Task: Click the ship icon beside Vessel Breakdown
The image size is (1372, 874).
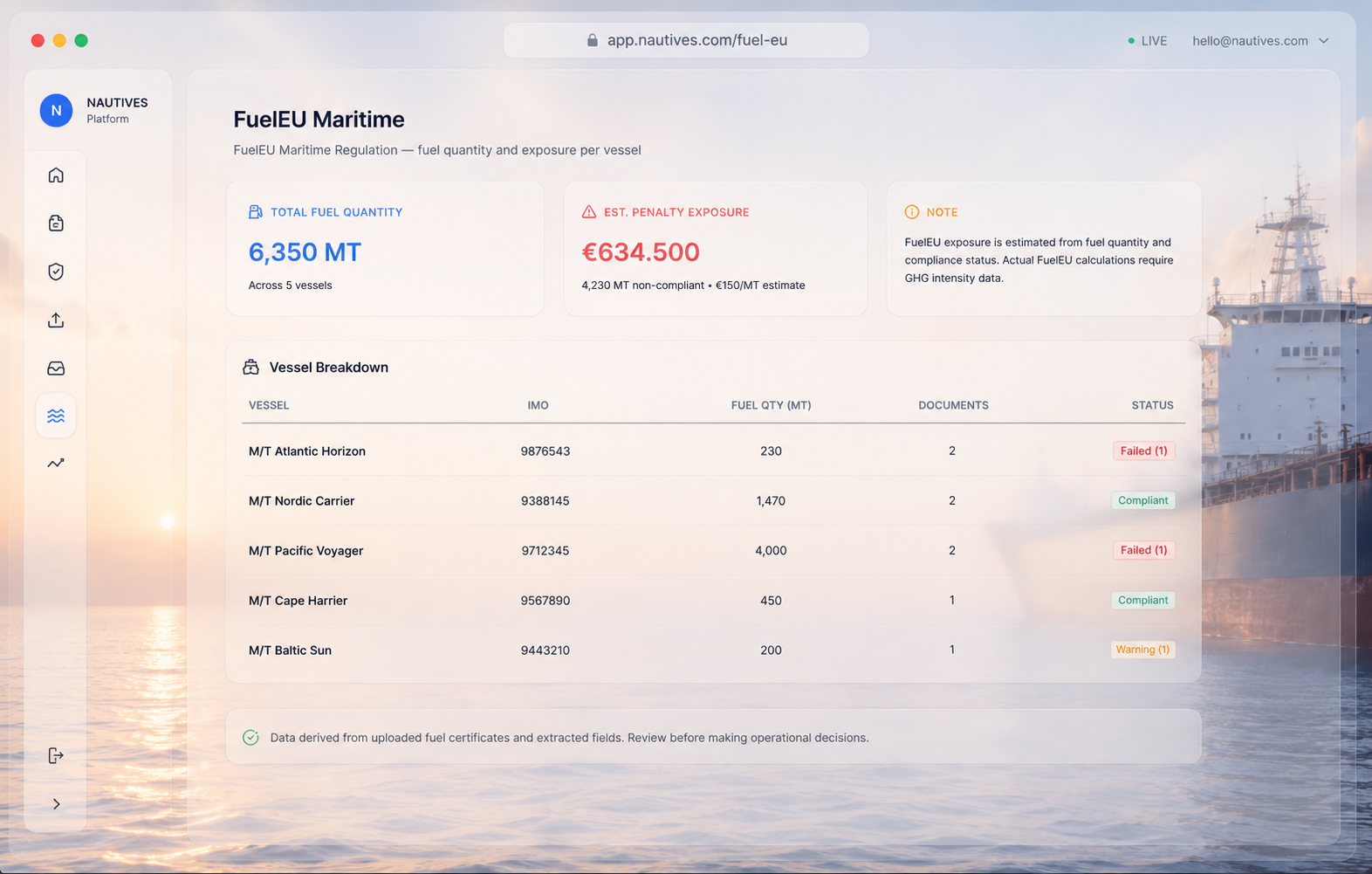Action: (251, 368)
